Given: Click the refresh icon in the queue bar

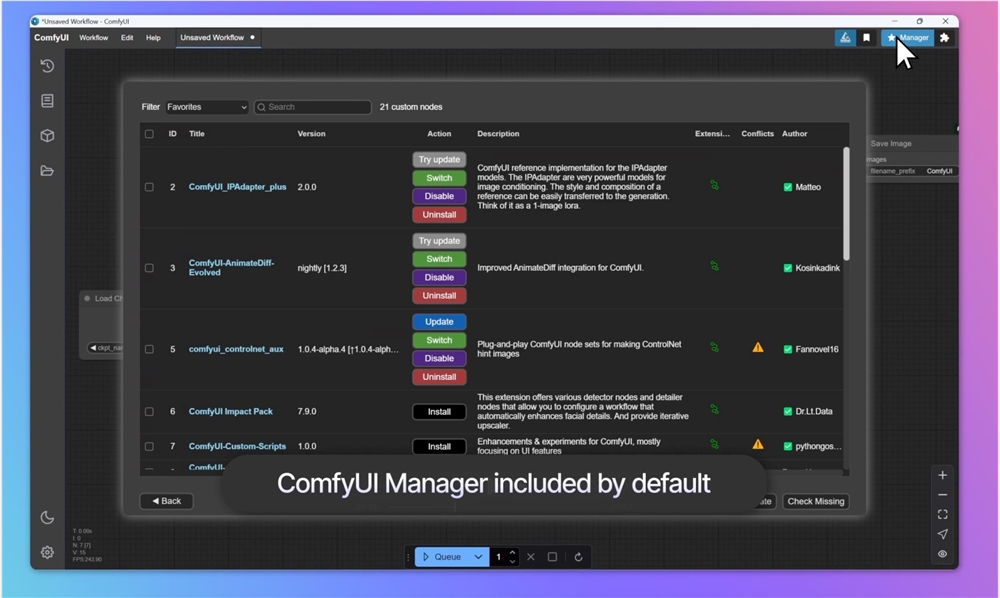Looking at the screenshot, I should pyautogui.click(x=578, y=557).
